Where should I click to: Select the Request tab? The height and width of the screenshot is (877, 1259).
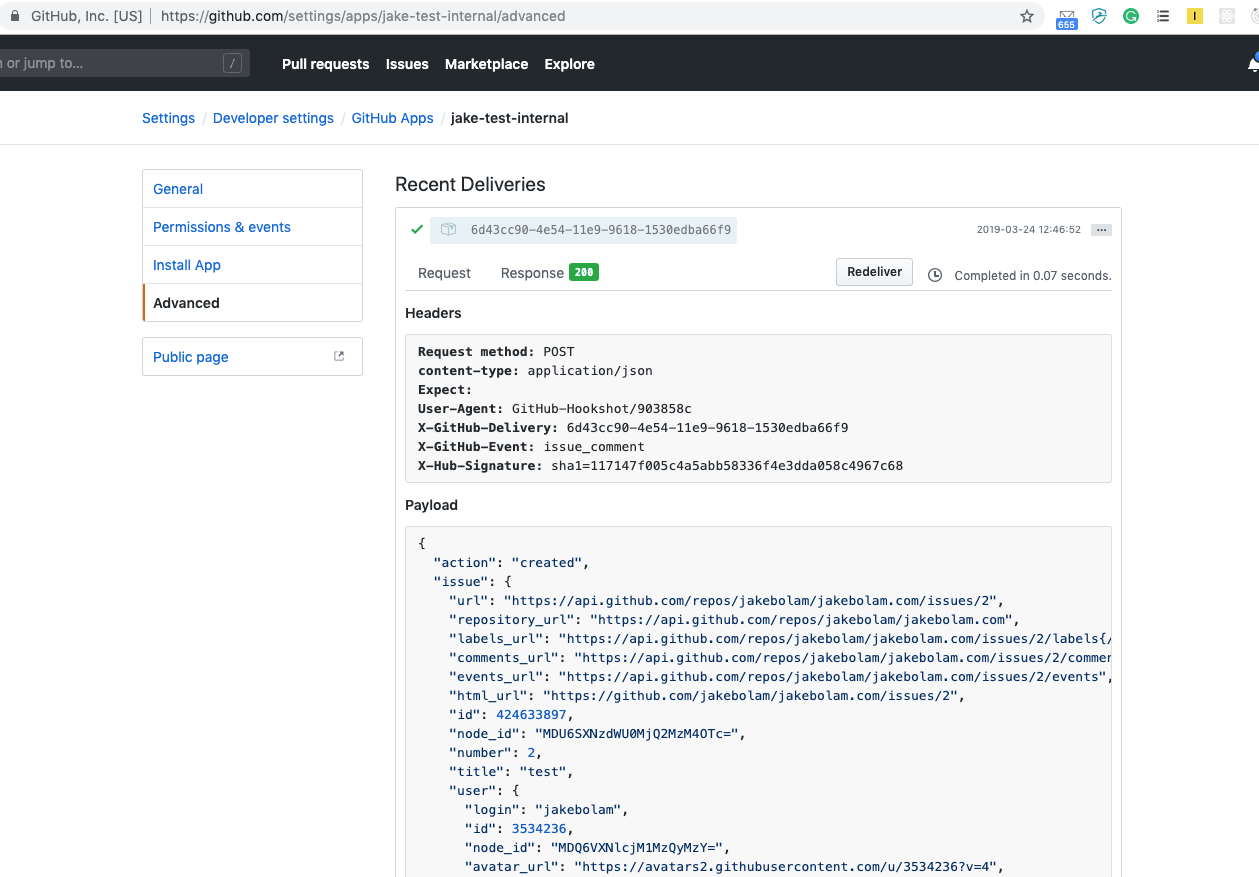[x=444, y=273]
